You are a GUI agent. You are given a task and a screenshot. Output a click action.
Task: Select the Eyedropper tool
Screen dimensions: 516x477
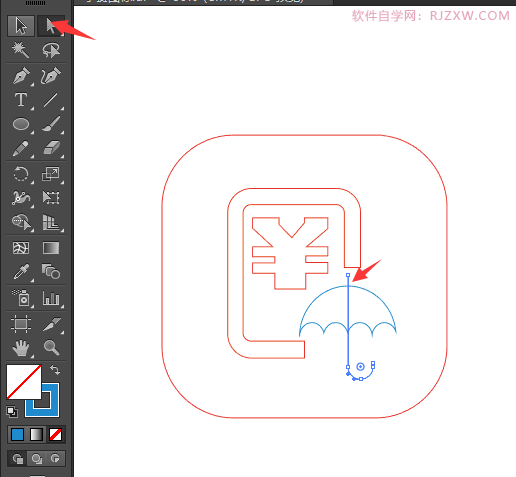pos(21,272)
